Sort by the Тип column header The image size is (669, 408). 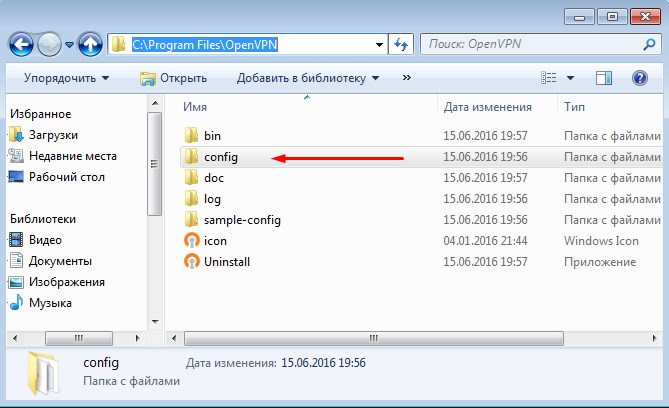click(x=574, y=107)
